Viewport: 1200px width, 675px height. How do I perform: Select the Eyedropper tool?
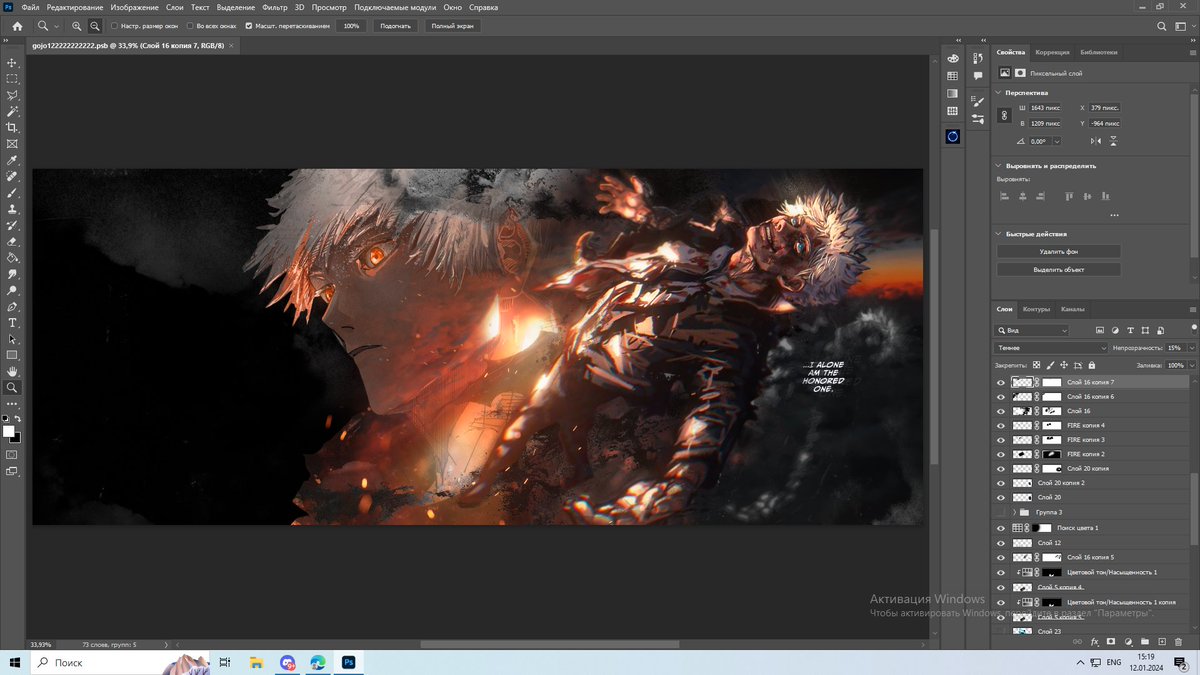pos(12,160)
